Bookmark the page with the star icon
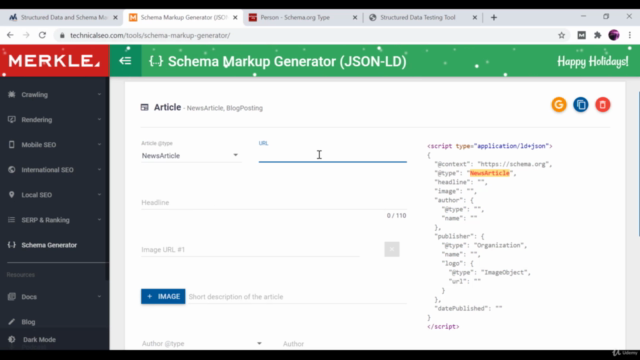This screenshot has width=640, height=360. click(562, 36)
